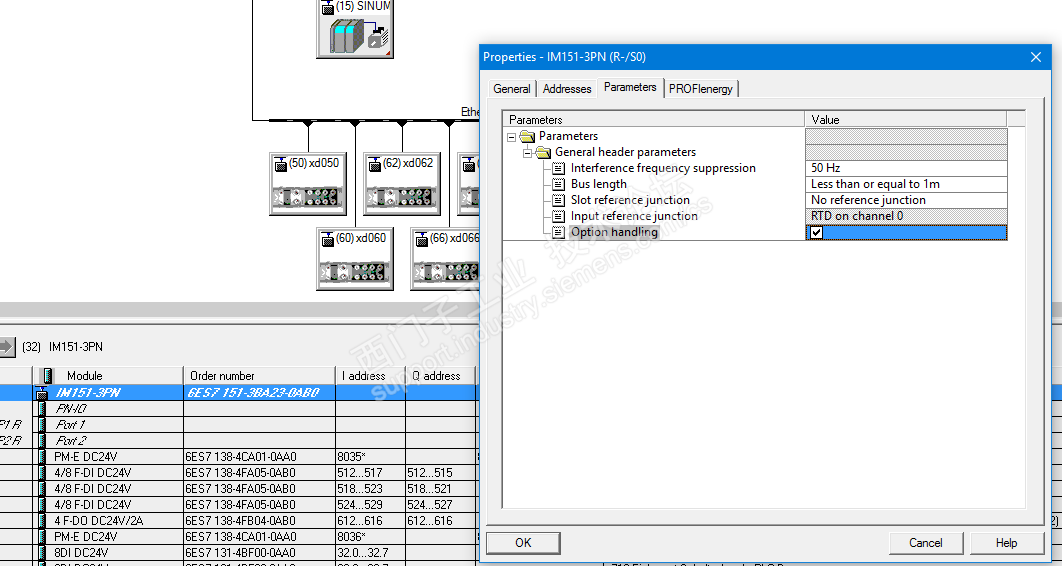Click the module icon beside PN-IO
This screenshot has width=1062, height=566.
click(43, 408)
